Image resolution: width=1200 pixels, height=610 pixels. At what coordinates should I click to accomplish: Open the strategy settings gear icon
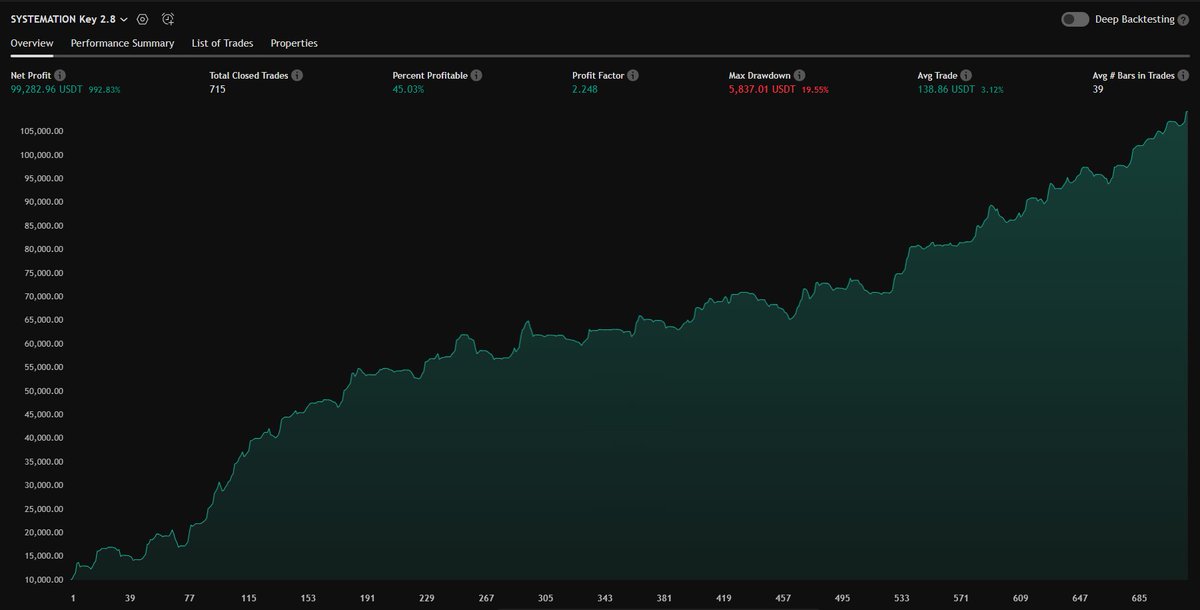(143, 19)
